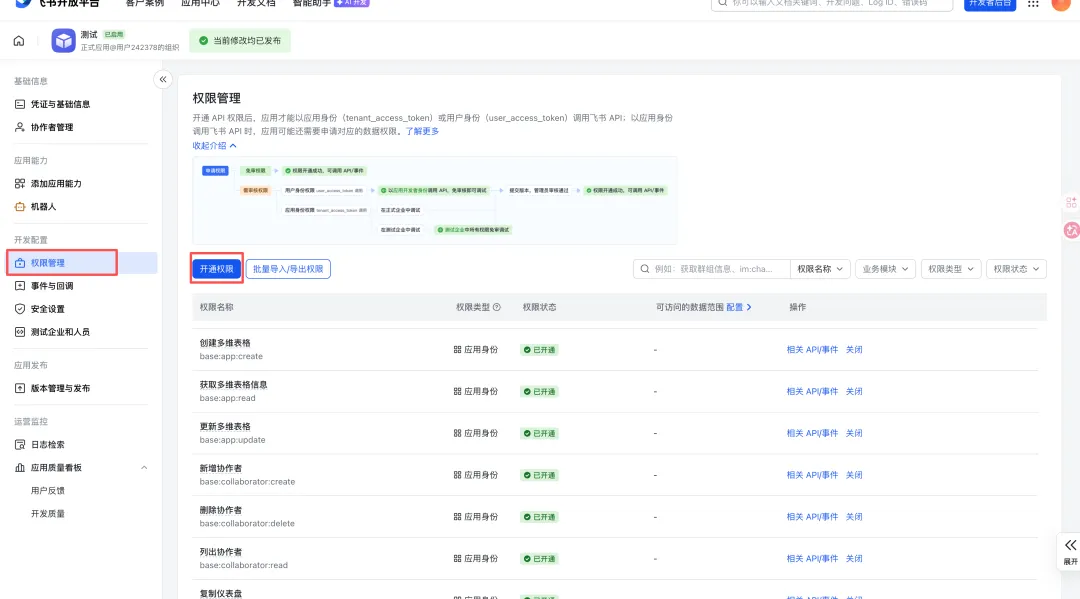This screenshot has height=599, width=1080.
Task: Open 客户案例 in top navigation
Action: (x=145, y=3)
